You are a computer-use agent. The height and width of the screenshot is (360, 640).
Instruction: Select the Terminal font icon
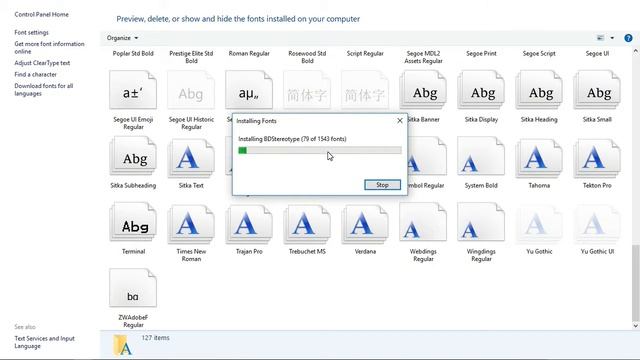tap(133, 222)
